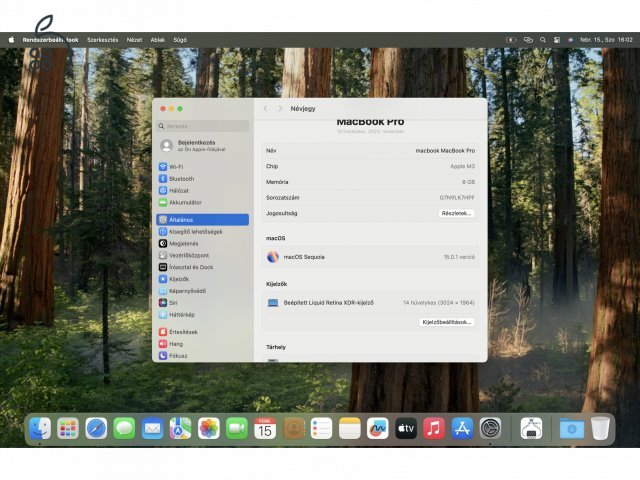640x480 pixels.
Task: Open the Ablak menu
Action: 158,40
